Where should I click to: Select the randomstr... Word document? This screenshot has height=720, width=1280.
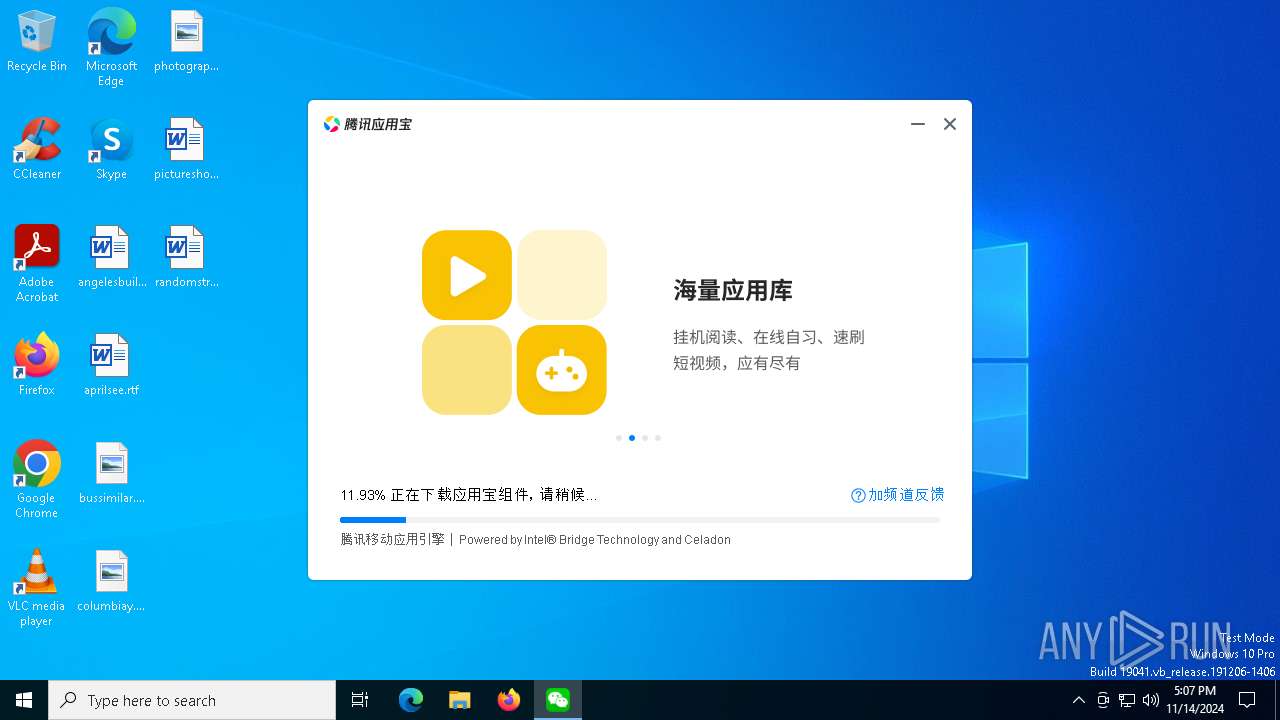pos(186,257)
